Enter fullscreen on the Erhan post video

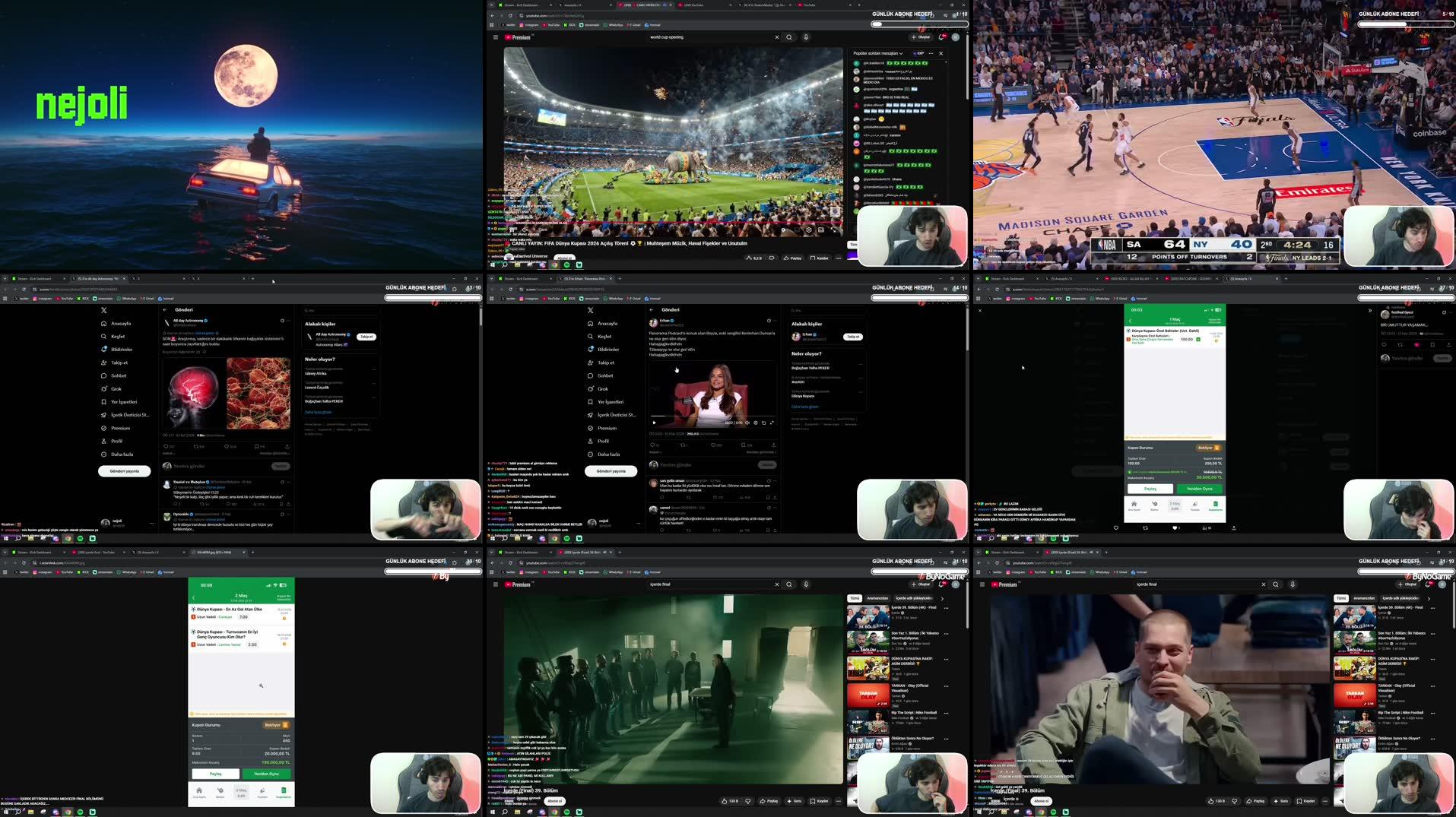pos(772,423)
